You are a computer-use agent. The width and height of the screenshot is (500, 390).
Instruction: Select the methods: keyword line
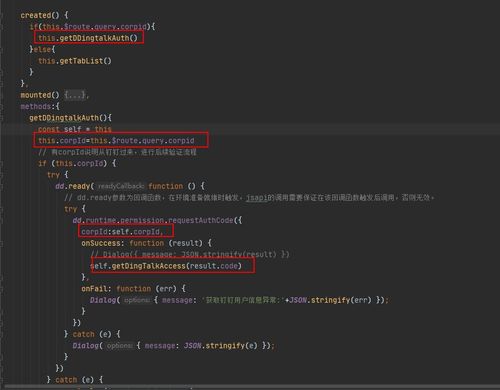click(40, 107)
